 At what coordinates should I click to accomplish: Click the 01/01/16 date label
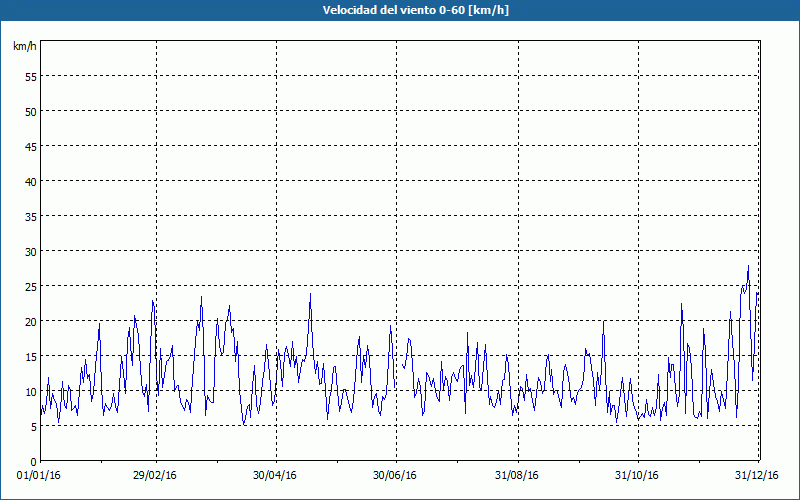pos(39,476)
